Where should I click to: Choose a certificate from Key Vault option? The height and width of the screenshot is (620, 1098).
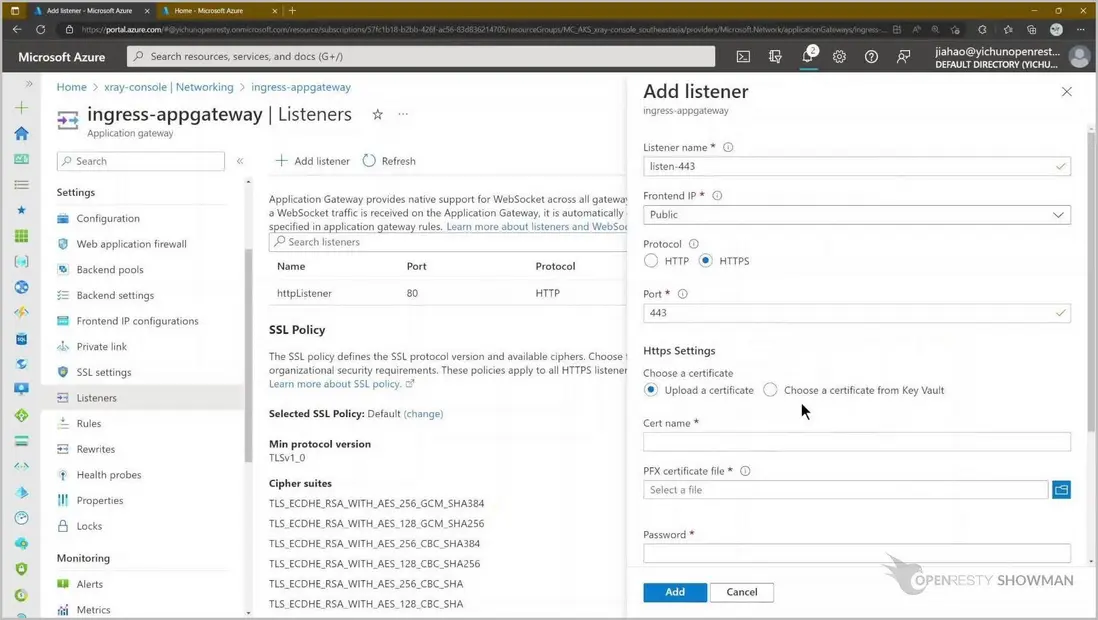point(770,390)
